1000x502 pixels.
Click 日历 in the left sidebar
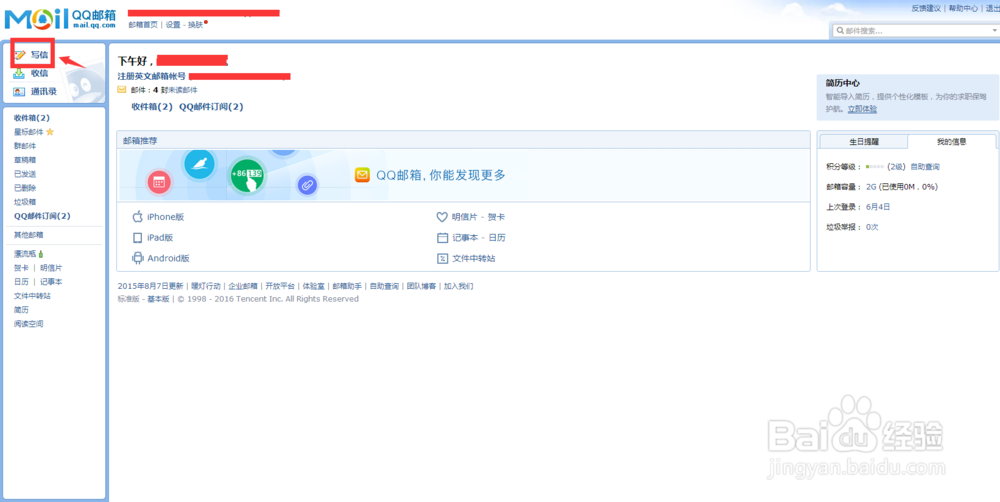coord(21,282)
